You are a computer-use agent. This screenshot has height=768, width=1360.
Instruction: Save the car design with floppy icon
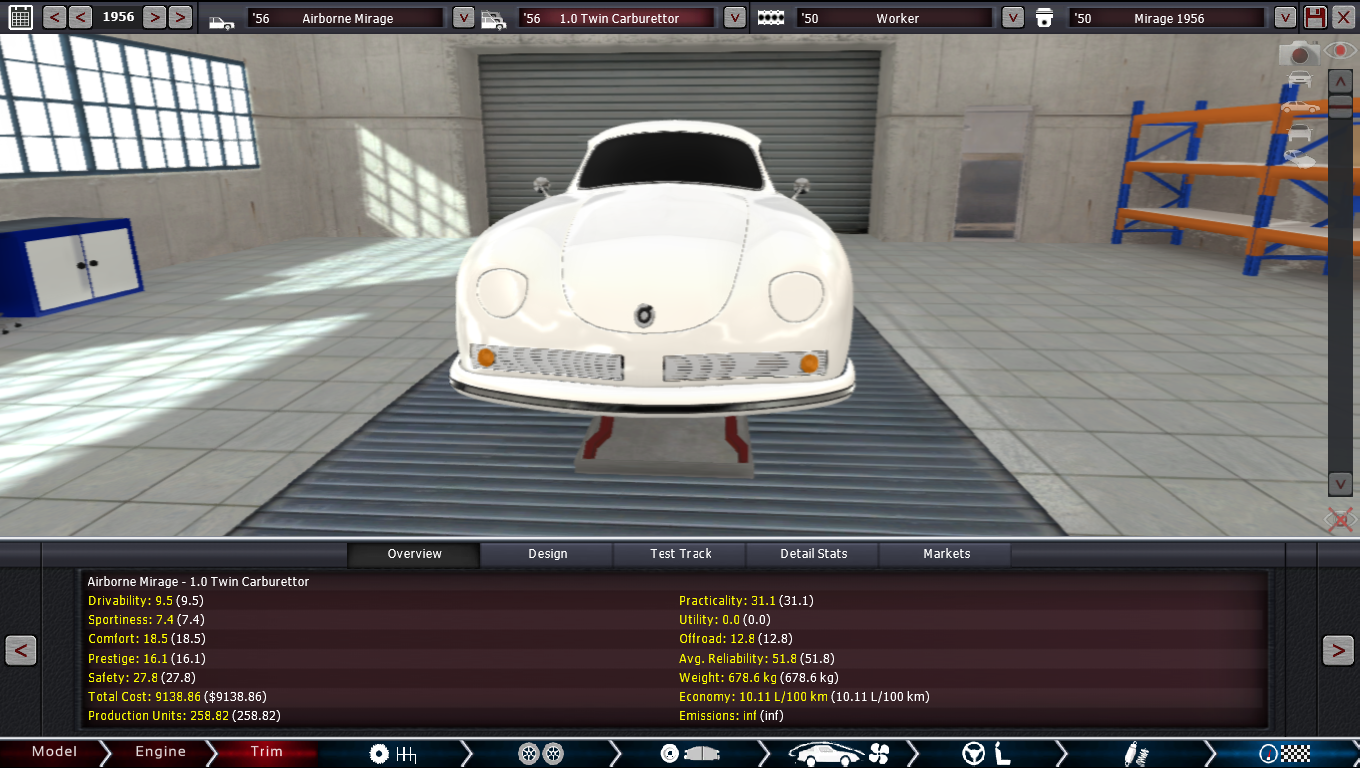[x=1315, y=17]
